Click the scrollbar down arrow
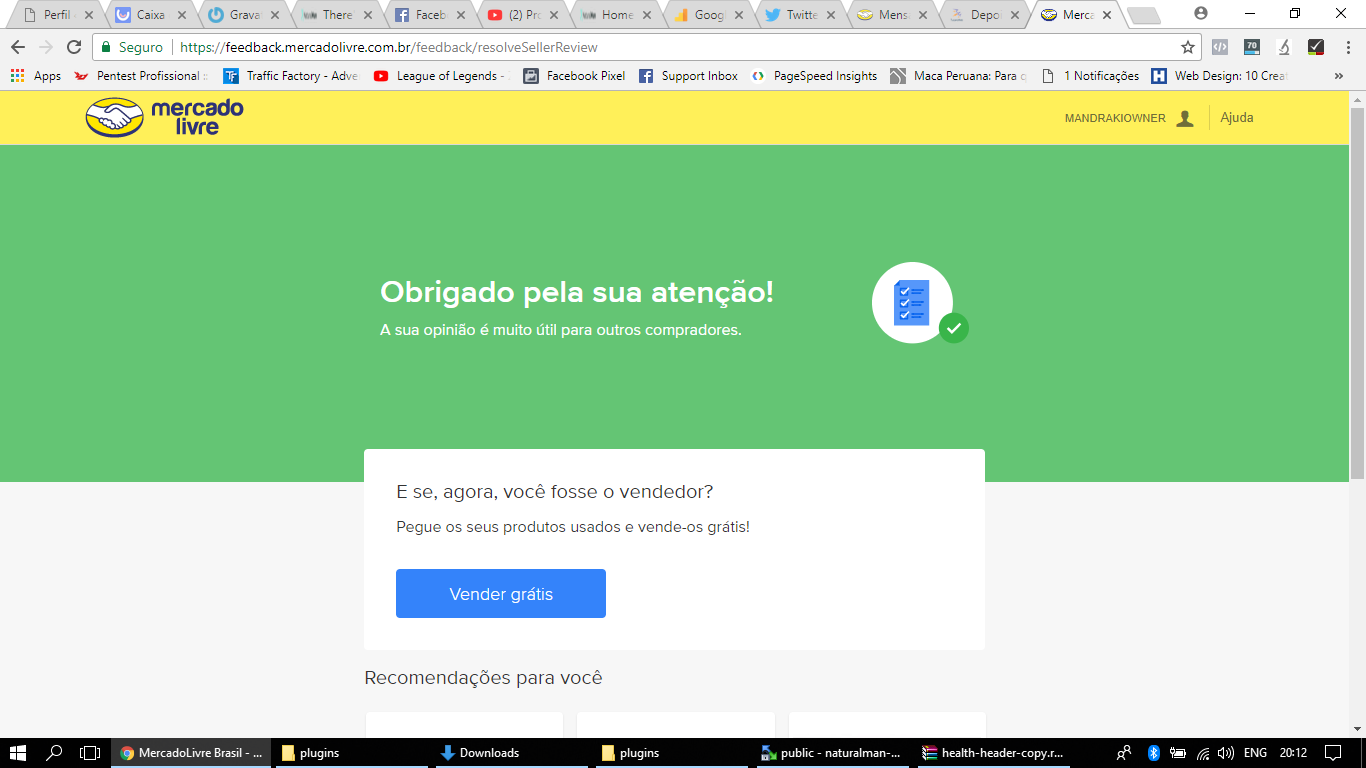 click(1357, 729)
